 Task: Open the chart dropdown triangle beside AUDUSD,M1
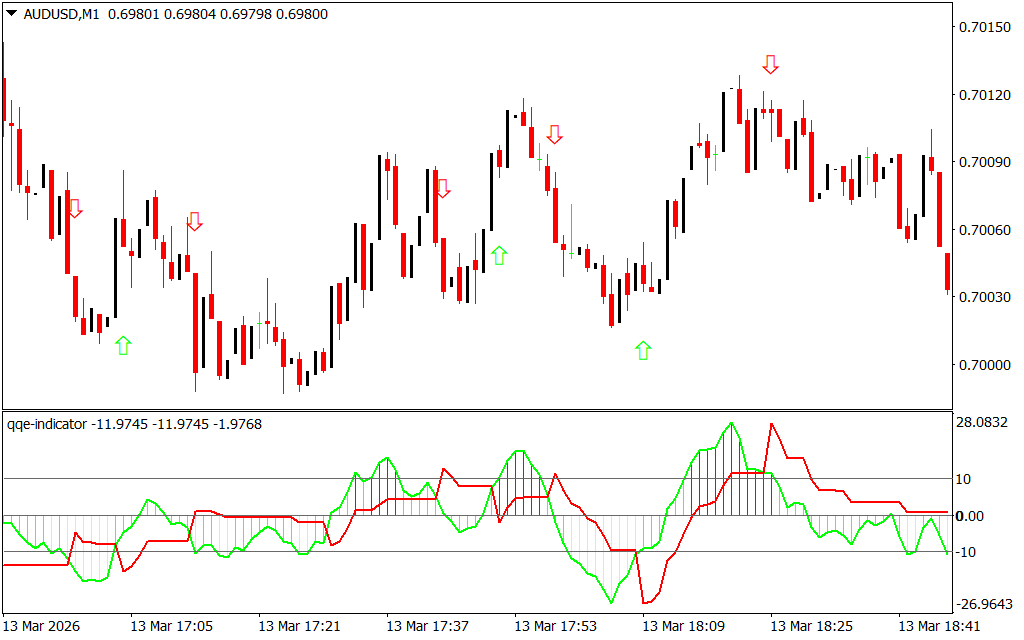tap(11, 14)
